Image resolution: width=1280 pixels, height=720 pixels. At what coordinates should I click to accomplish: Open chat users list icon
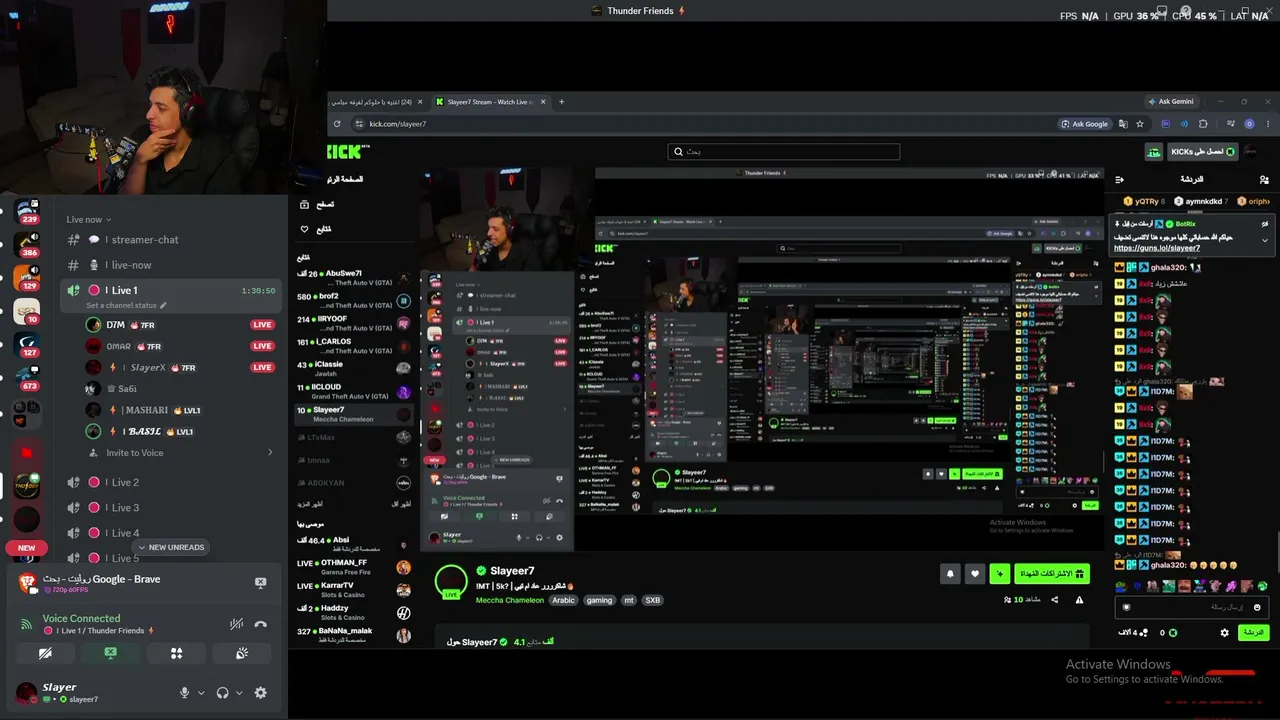[1264, 180]
